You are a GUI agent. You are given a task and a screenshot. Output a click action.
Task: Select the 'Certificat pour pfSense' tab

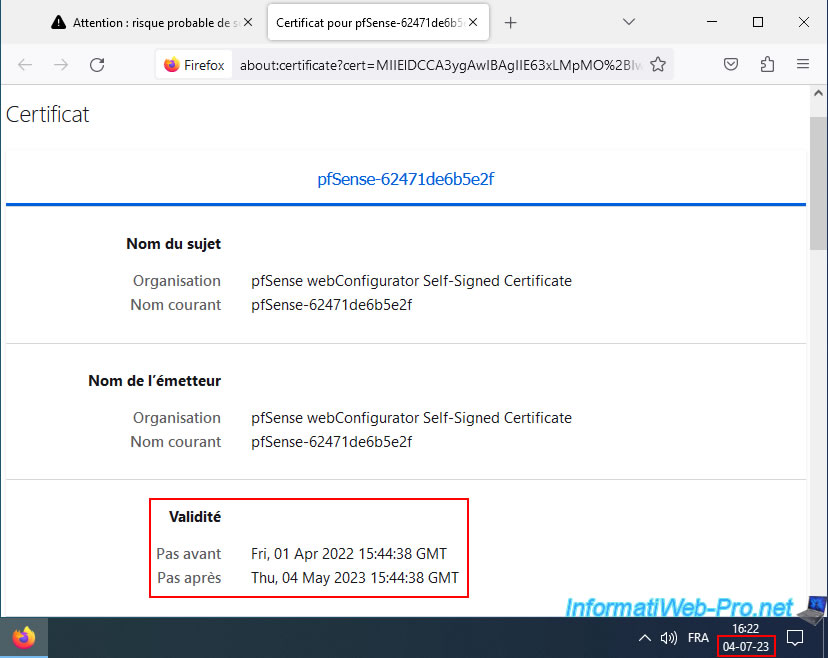tap(378, 22)
